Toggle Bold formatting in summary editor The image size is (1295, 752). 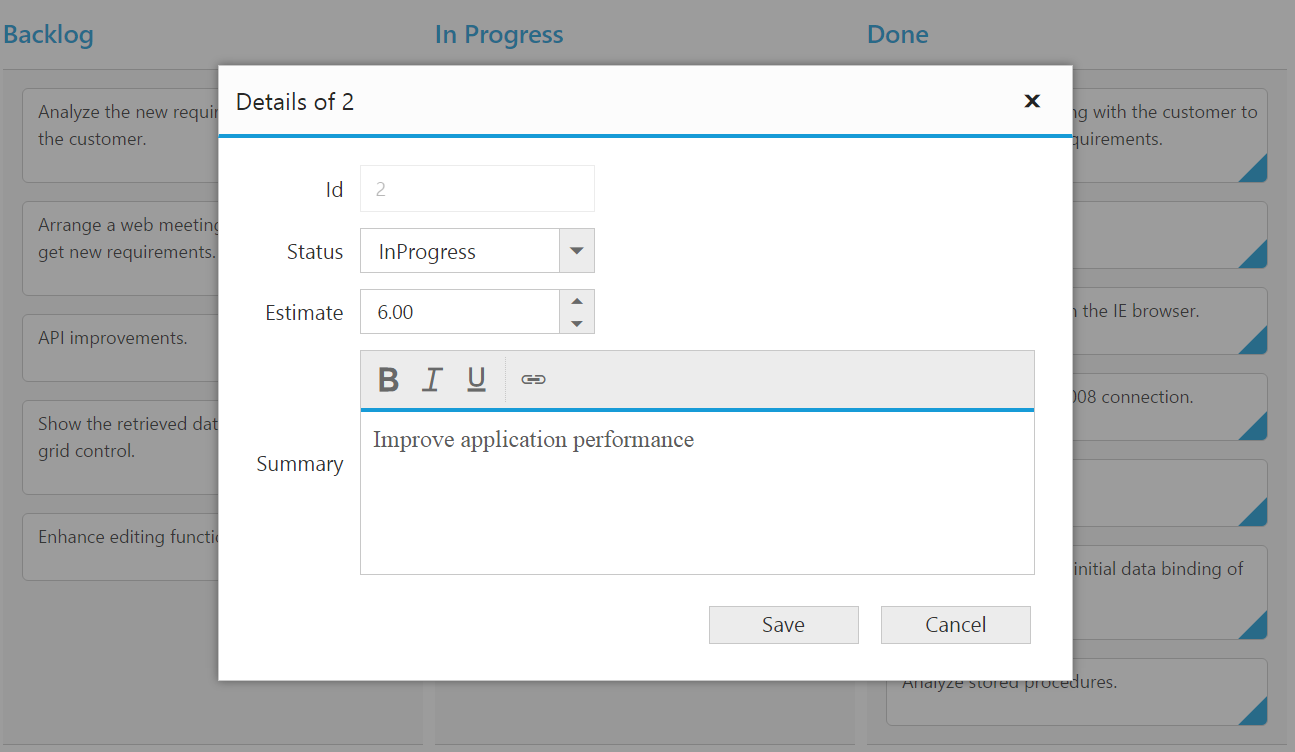pyautogui.click(x=389, y=380)
